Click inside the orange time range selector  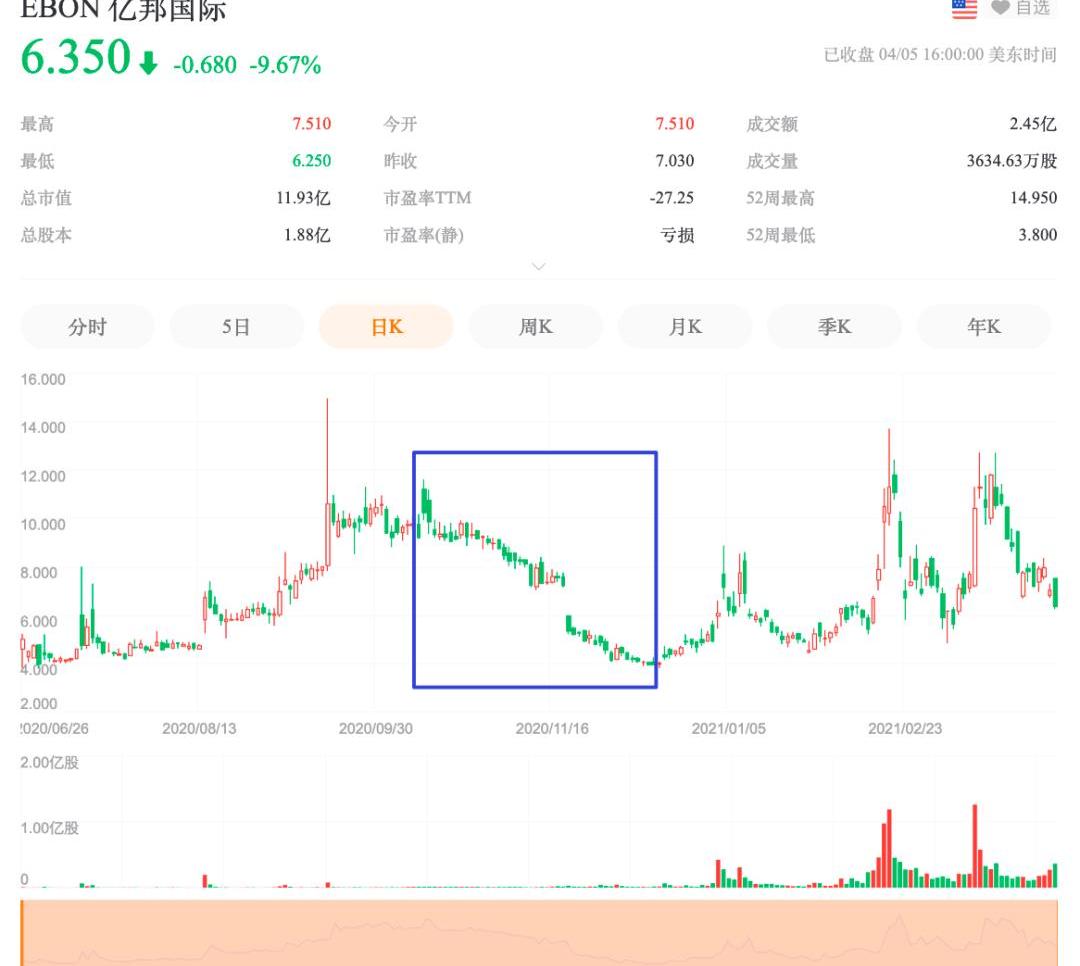(540, 932)
